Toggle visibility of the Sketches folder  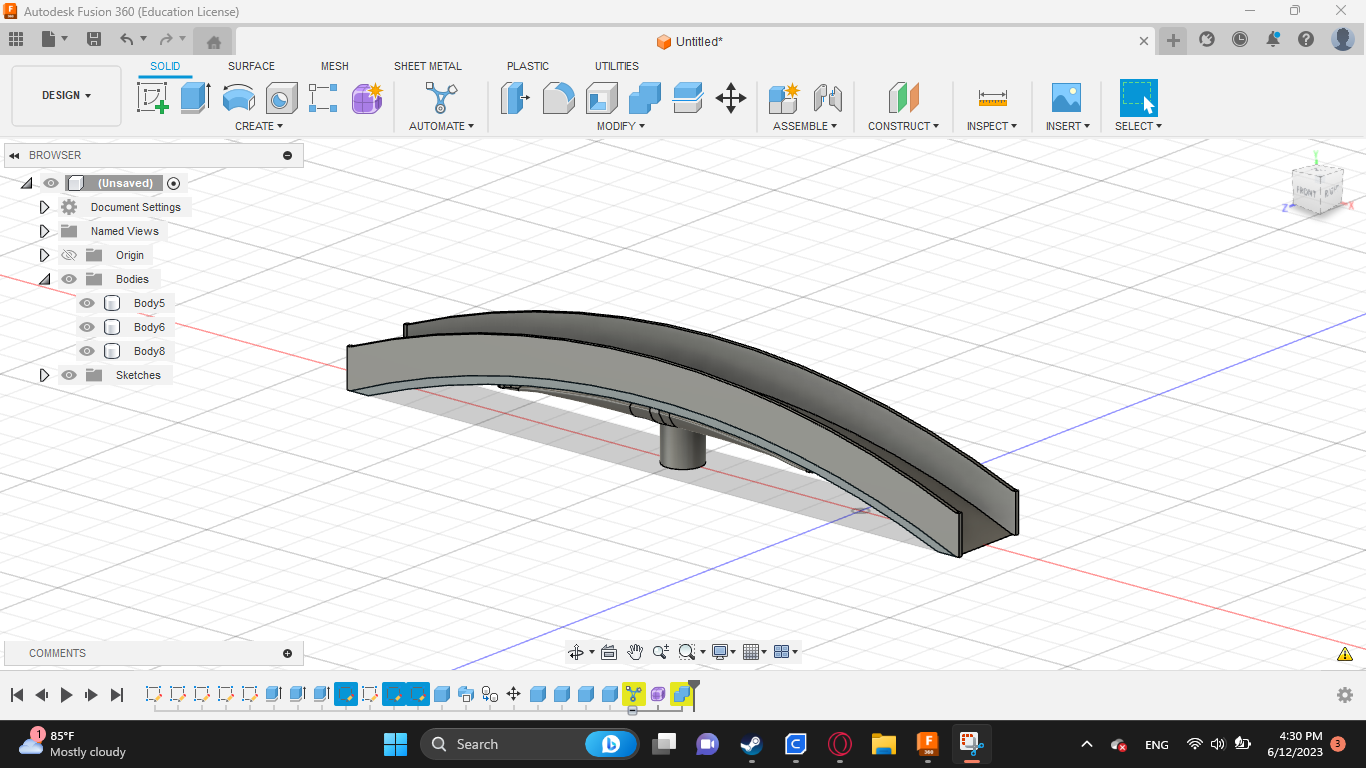pos(69,375)
